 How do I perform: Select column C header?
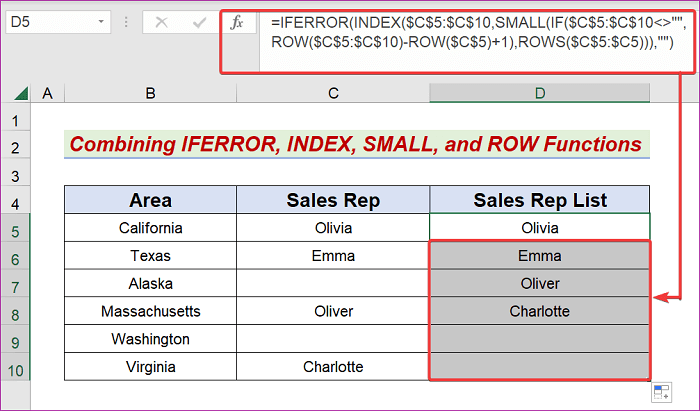coord(333,93)
